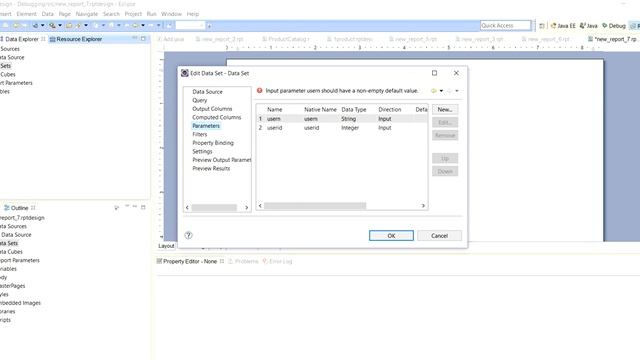640x360 pixels.
Task: Maximize the Data Explorer panel icon
Action: pos(143,38)
